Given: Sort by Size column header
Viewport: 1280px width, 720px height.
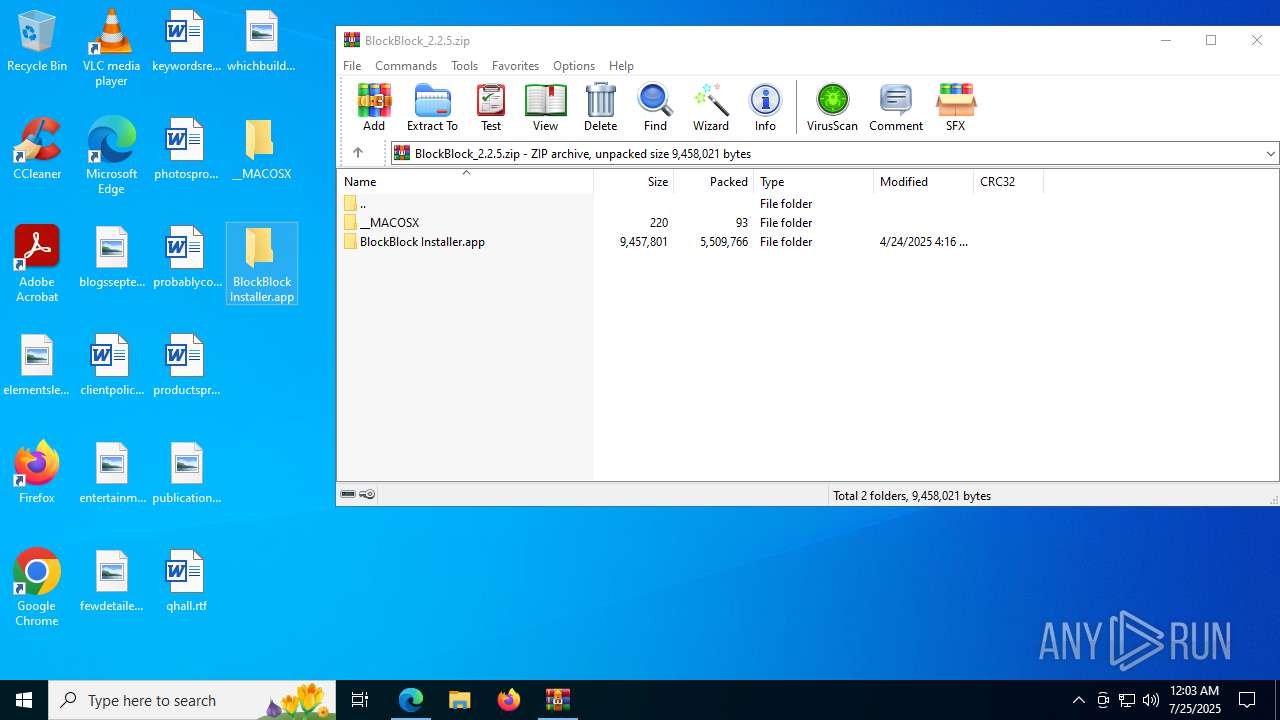Looking at the screenshot, I should 634,182.
